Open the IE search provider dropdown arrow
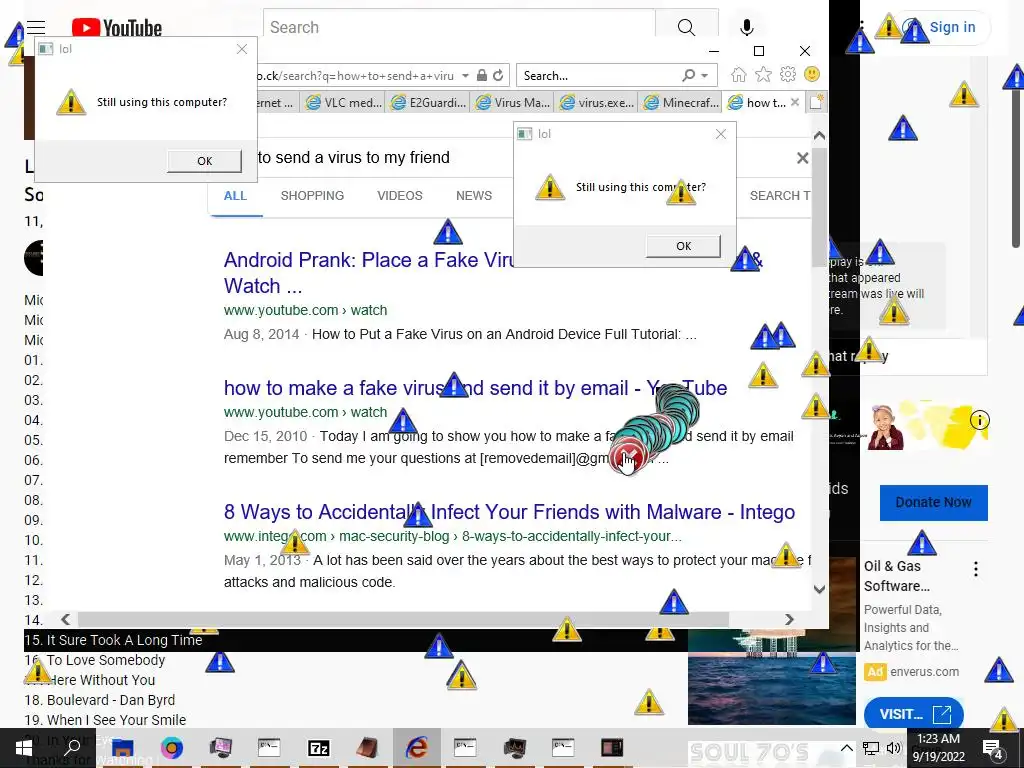The image size is (1024, 768). pos(705,75)
